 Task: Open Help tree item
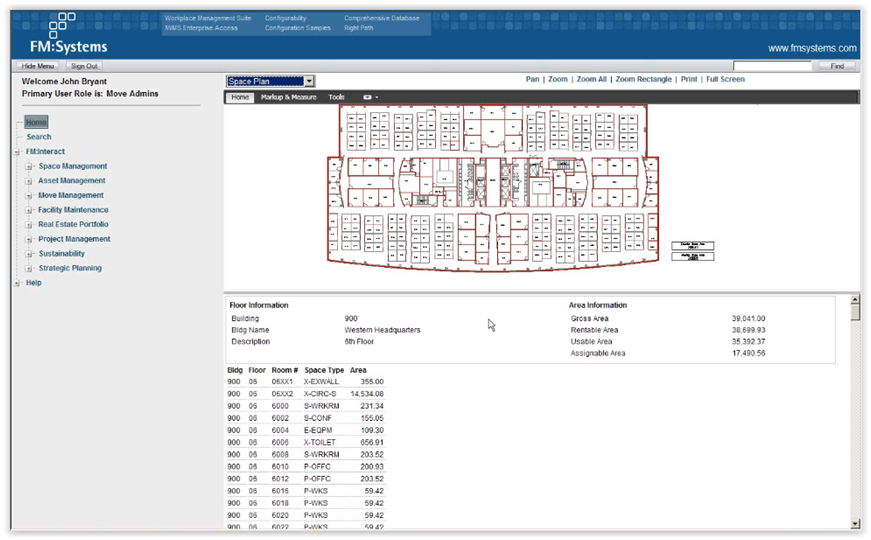[33, 283]
